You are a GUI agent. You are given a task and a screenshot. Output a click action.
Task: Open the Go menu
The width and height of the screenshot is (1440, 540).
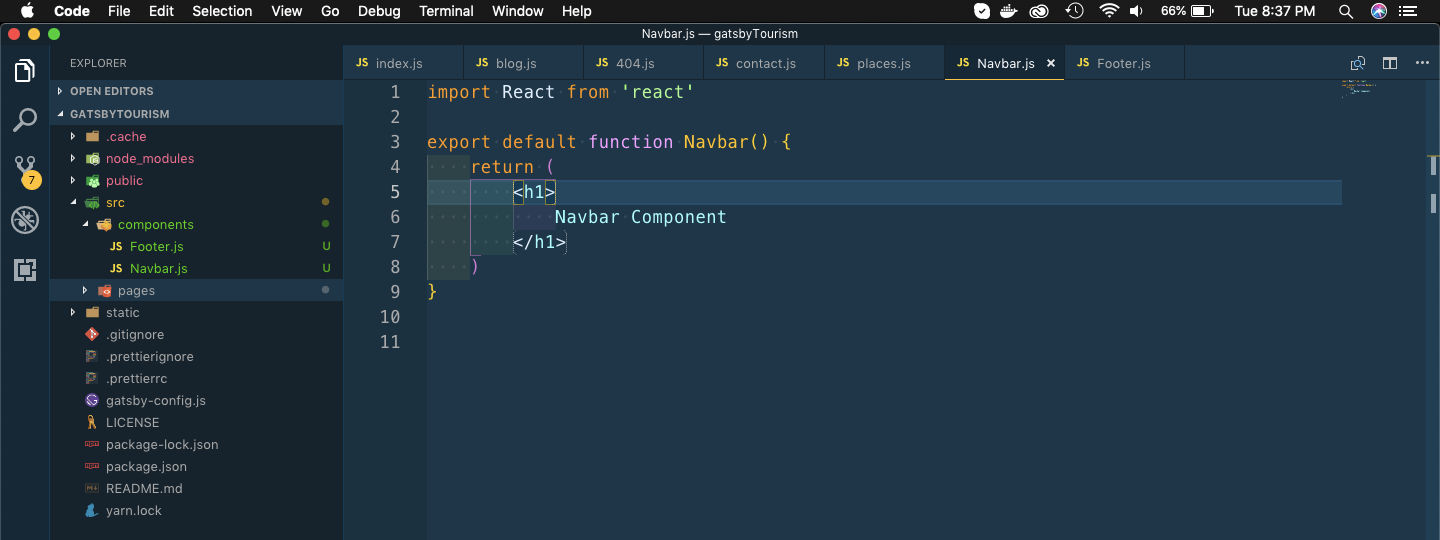[x=330, y=11]
